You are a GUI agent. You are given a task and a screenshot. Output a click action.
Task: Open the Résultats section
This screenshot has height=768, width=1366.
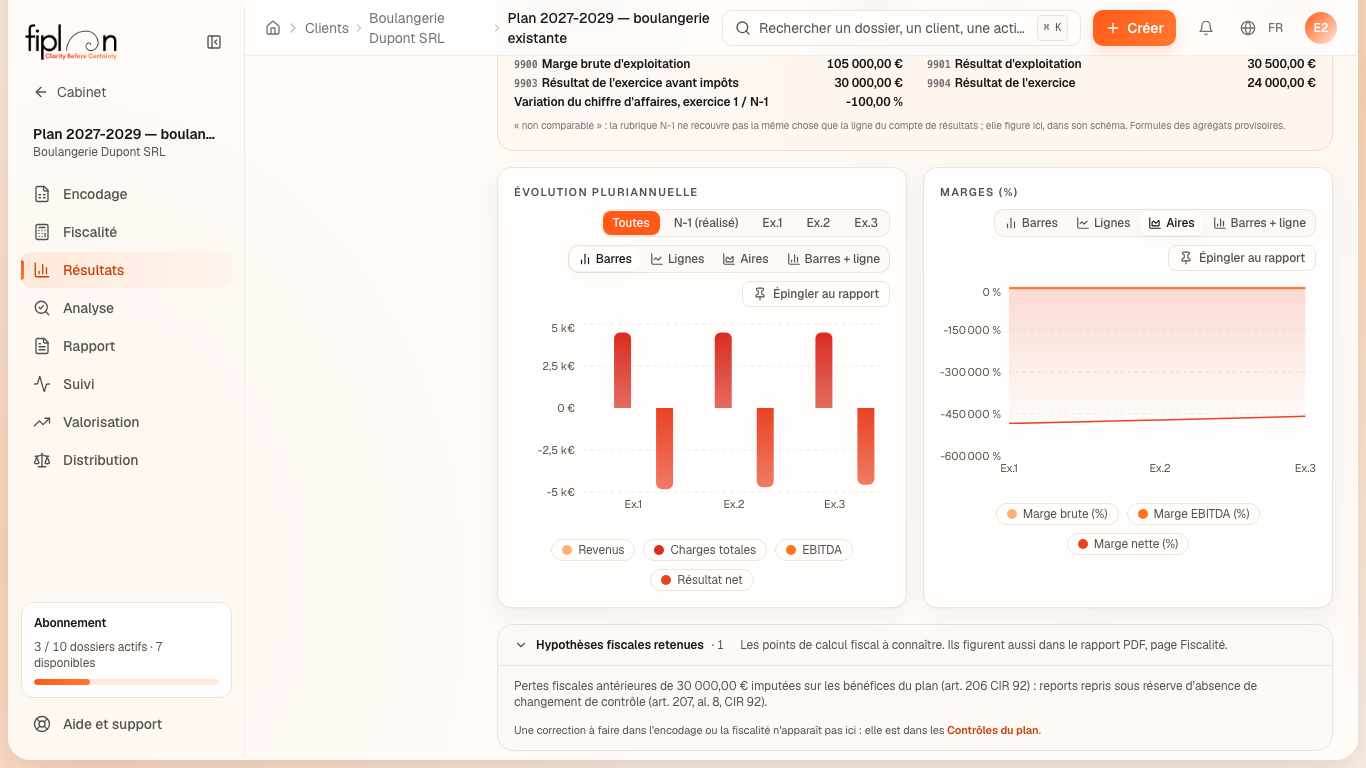click(126, 270)
